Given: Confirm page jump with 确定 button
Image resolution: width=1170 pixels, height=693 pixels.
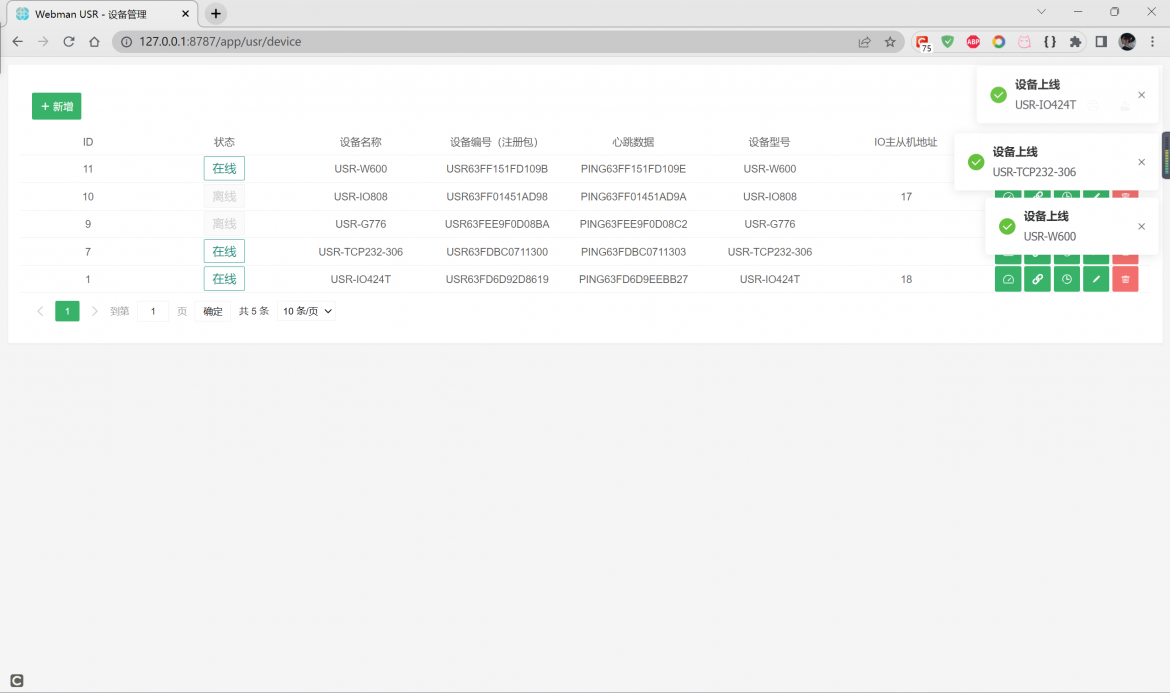Looking at the screenshot, I should 213,311.
